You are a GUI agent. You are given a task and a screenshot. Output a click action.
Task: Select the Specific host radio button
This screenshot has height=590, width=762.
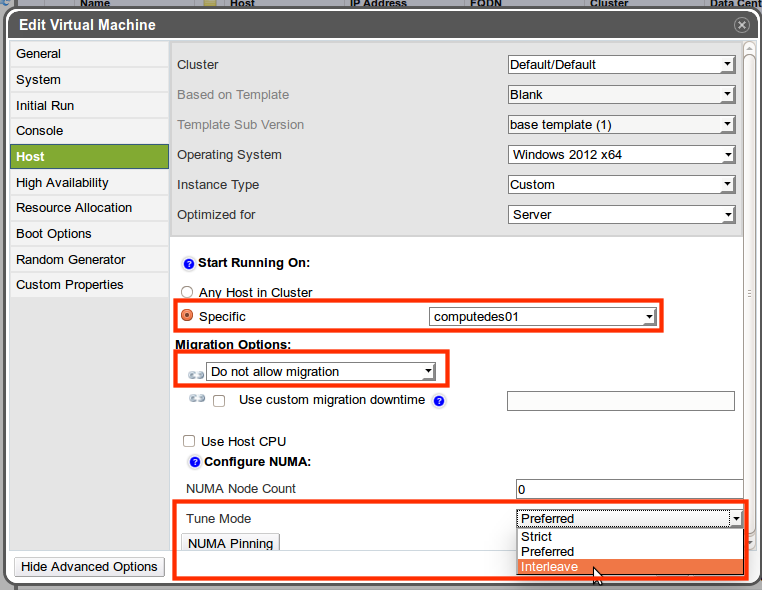(187, 316)
